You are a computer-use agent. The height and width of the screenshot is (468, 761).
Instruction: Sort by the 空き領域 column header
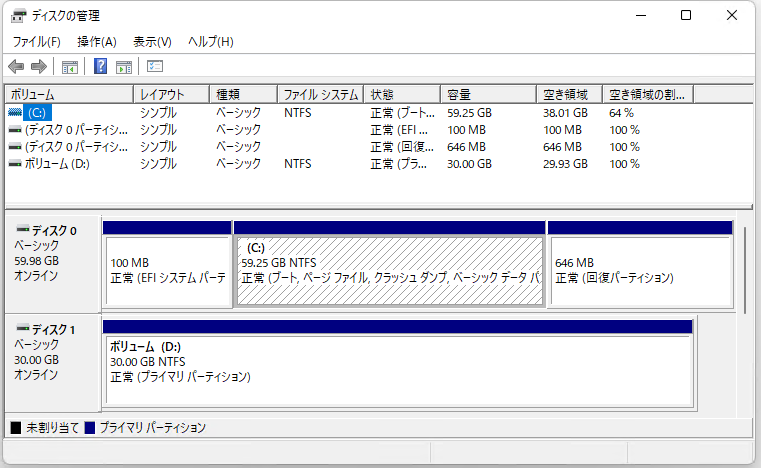pos(570,94)
